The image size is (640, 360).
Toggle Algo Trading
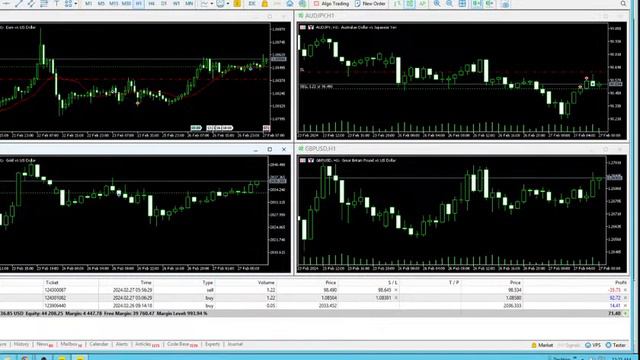click(x=331, y=4)
